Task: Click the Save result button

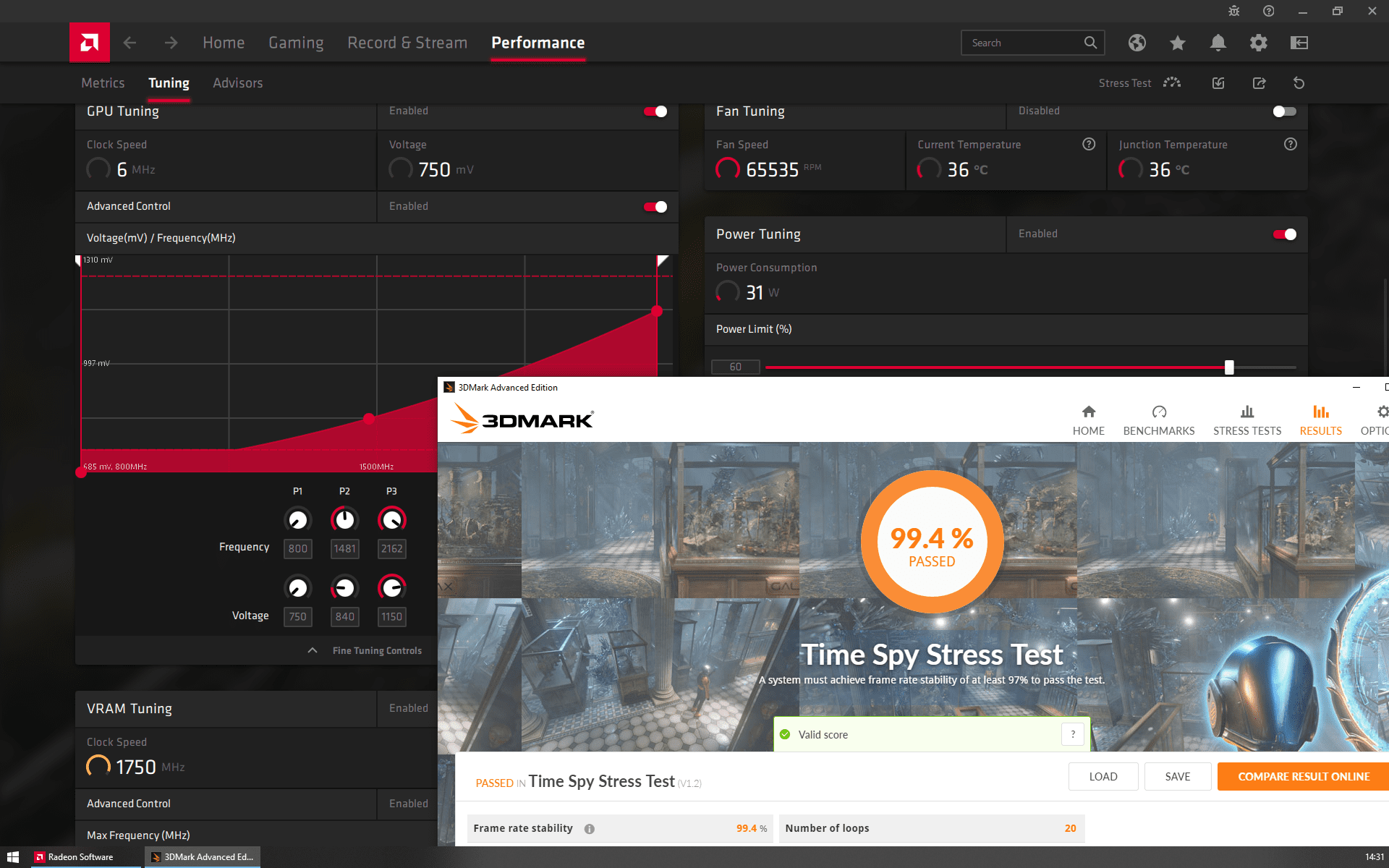Action: point(1177,777)
